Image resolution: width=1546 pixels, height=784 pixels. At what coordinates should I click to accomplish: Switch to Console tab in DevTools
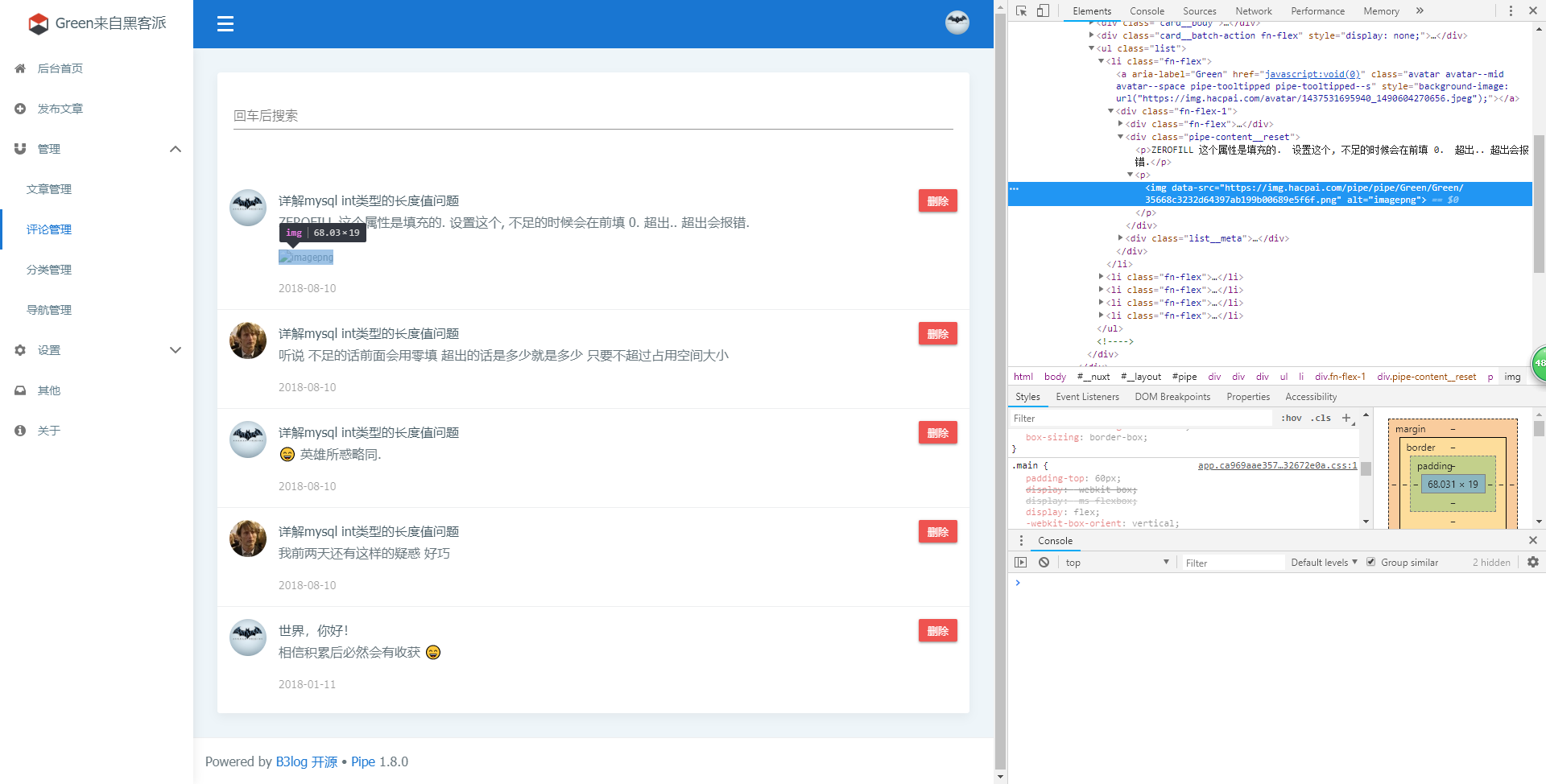tap(1147, 10)
